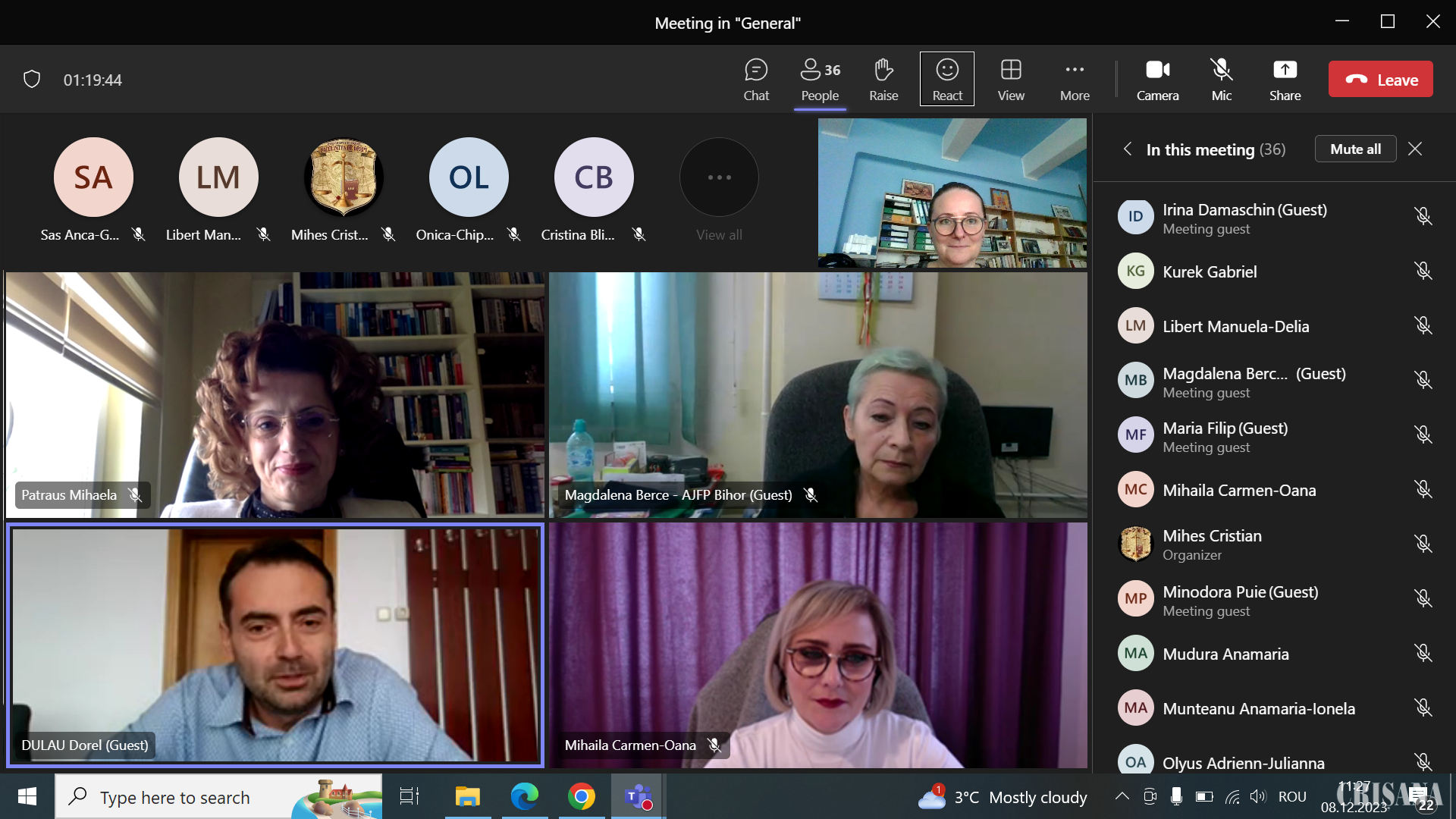
Task: Toggle mic icon beside Kurek Gabriel
Action: coord(1423,271)
